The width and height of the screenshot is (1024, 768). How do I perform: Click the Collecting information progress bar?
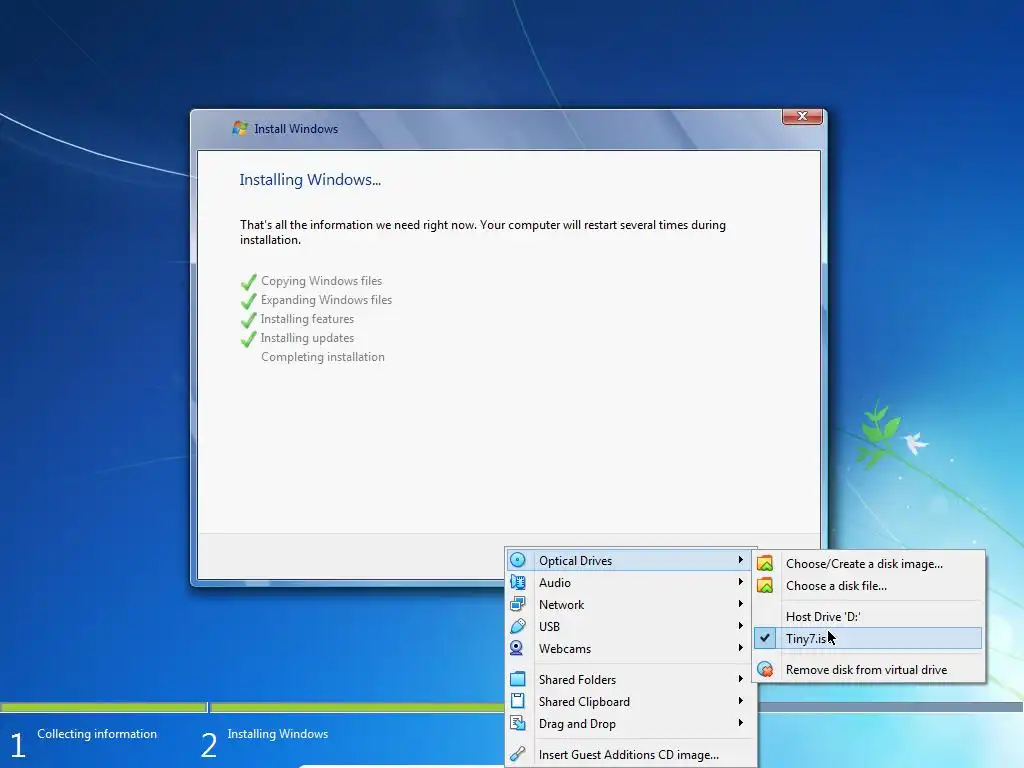[x=103, y=707]
